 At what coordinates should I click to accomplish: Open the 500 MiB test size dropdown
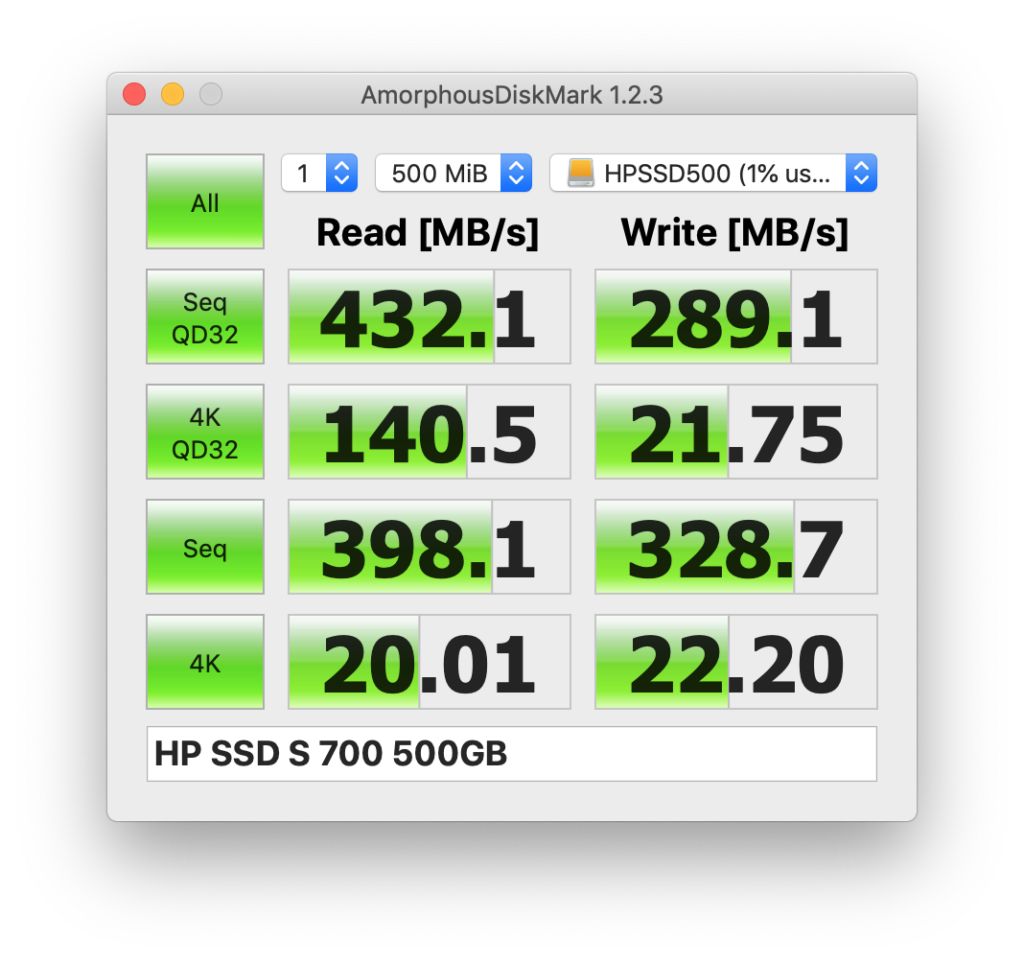coord(454,173)
